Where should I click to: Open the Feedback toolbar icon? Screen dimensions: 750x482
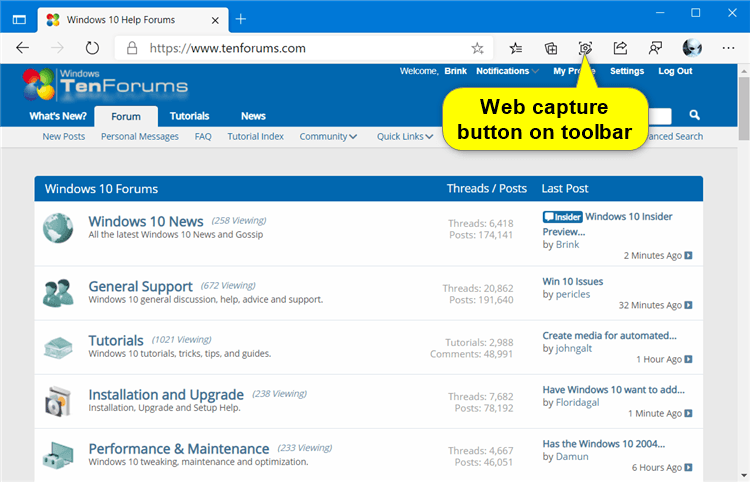[655, 48]
